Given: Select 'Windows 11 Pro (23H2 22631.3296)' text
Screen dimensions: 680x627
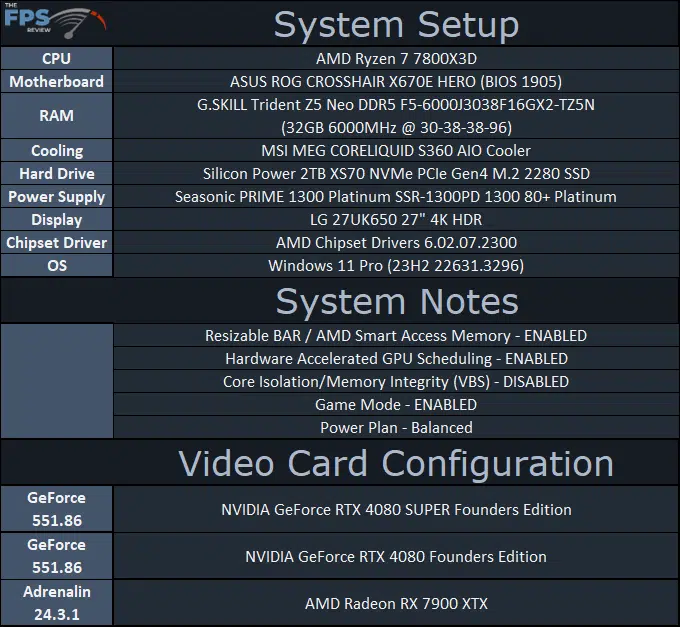Looking at the screenshot, I should point(396,265).
